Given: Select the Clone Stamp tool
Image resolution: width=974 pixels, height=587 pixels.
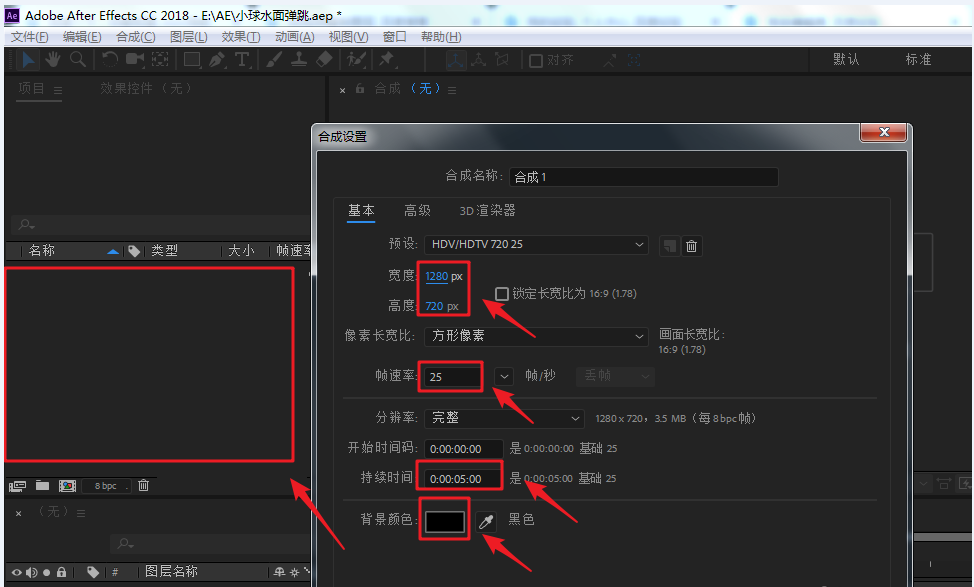Looking at the screenshot, I should click(299, 60).
